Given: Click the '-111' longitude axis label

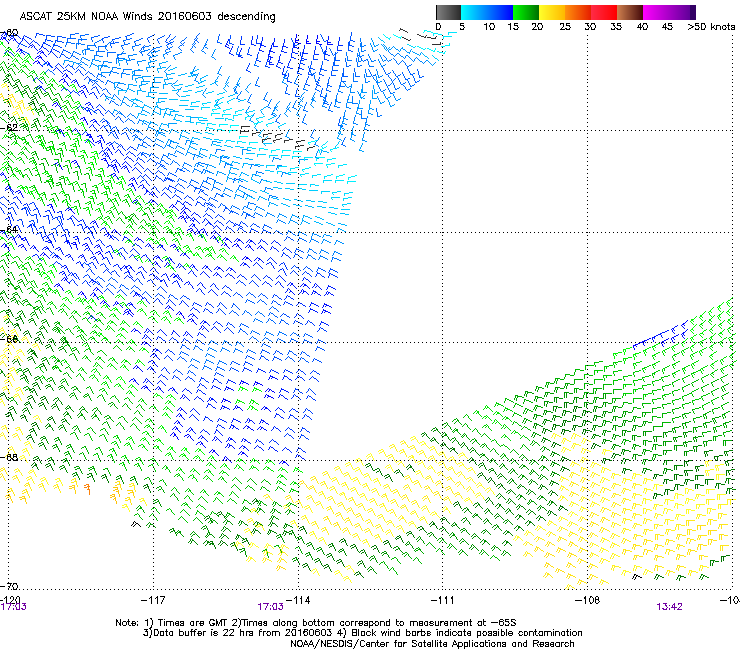Looking at the screenshot, I should (x=443, y=600).
